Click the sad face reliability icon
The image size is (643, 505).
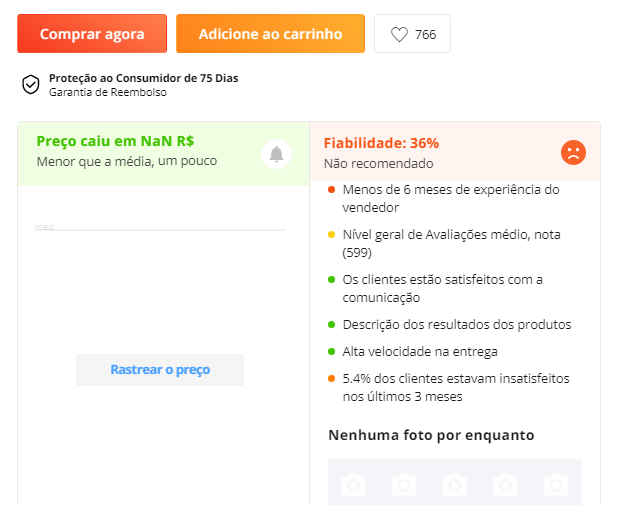pyautogui.click(x=573, y=153)
